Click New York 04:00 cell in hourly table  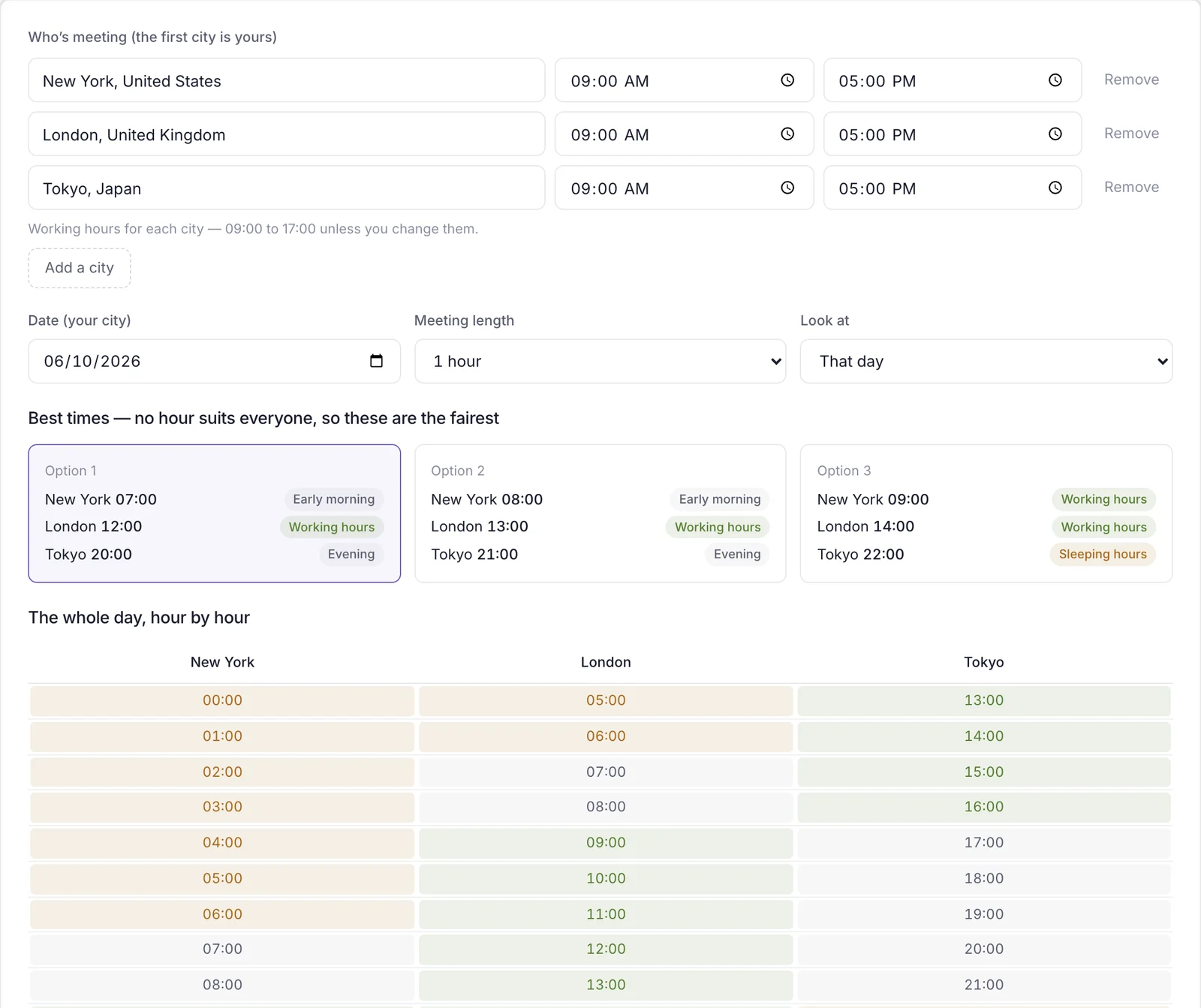[222, 843]
